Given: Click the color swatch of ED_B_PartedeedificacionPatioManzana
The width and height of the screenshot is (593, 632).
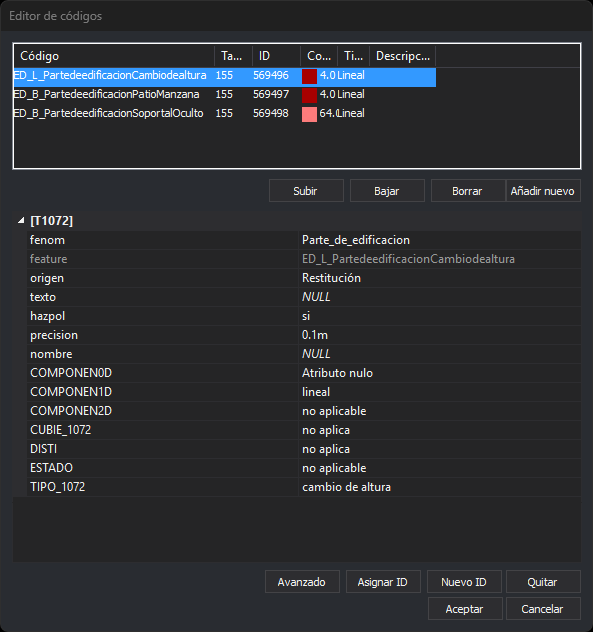Looking at the screenshot, I should (x=309, y=95).
